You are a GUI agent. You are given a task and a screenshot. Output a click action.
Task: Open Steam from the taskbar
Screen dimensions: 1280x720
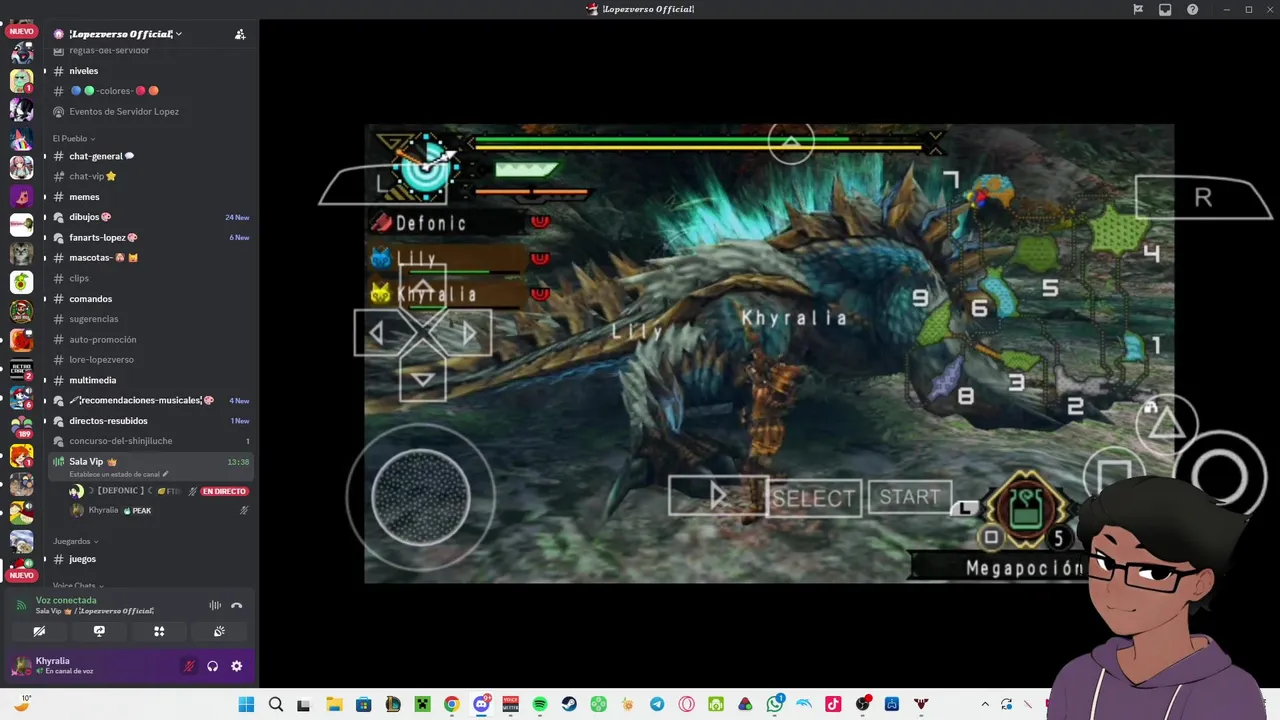pos(569,704)
